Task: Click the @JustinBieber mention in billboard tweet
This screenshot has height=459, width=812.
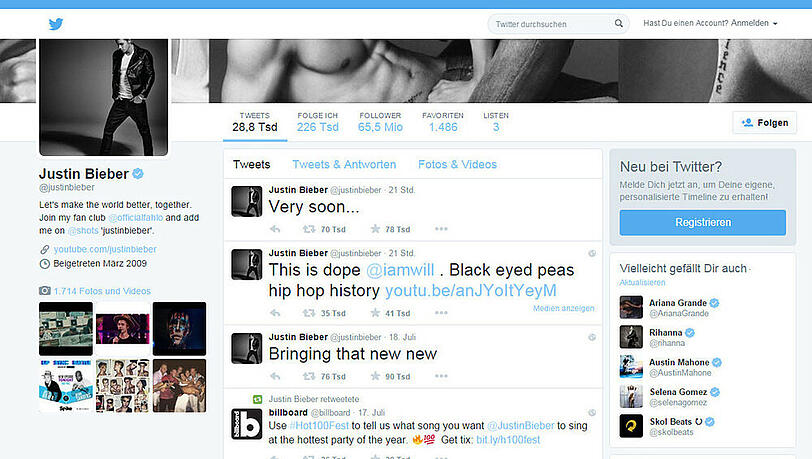Action: 520,425
